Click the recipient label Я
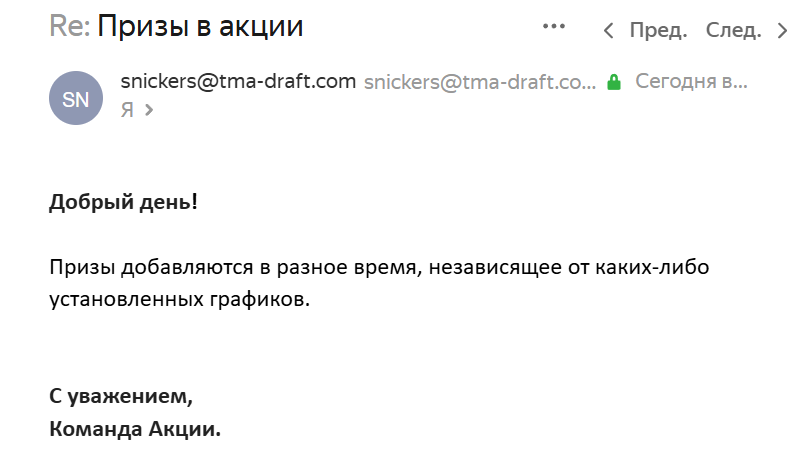The width and height of the screenshot is (802, 465). pyautogui.click(x=127, y=110)
